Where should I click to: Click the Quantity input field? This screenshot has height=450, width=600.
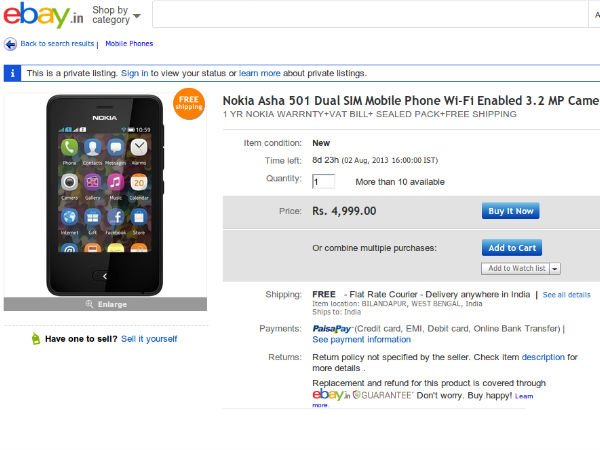click(x=323, y=181)
